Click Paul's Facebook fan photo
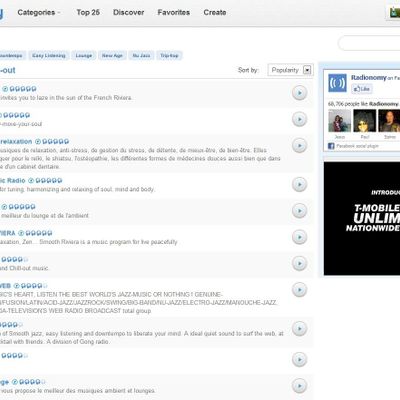 (365, 121)
